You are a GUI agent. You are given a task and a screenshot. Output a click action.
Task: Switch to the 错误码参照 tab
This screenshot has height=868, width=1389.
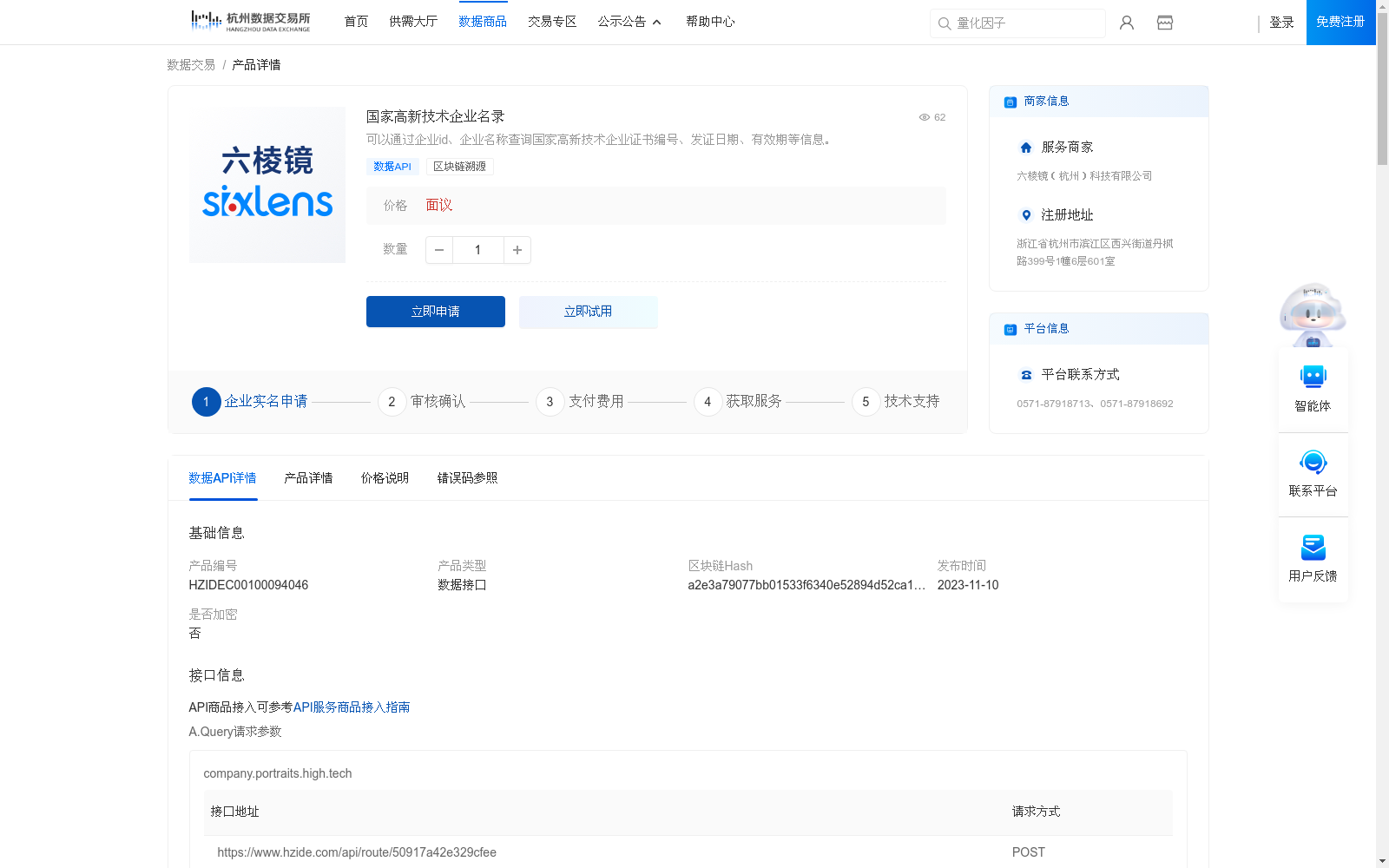coord(467,477)
